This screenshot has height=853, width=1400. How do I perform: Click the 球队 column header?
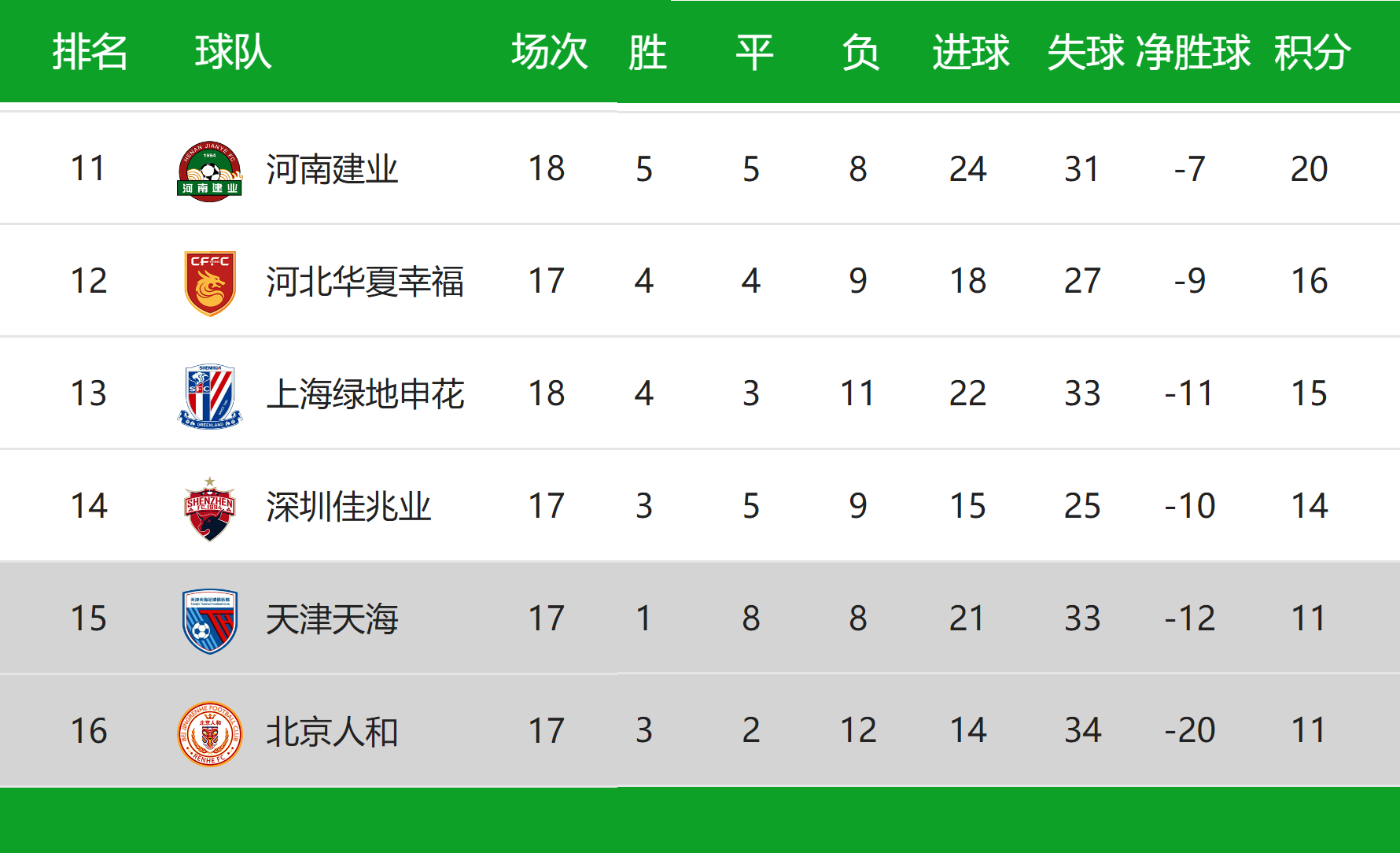pyautogui.click(x=233, y=52)
